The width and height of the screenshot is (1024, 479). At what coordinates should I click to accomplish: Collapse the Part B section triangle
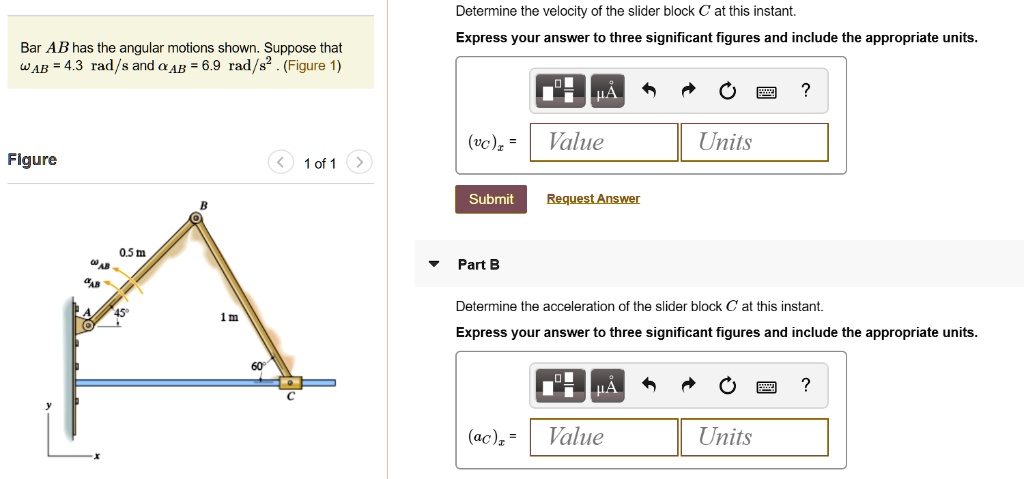[434, 265]
